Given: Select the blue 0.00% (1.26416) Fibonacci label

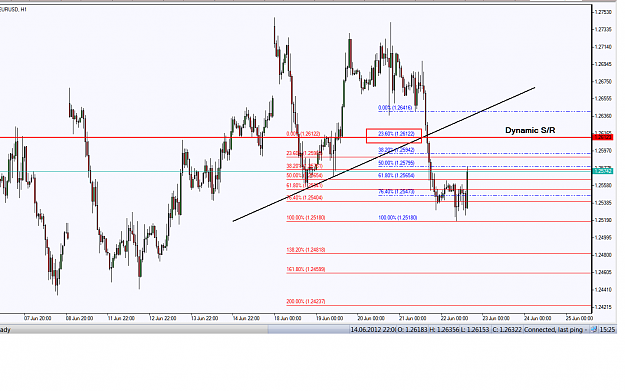Looking at the screenshot, I should 395,108.
